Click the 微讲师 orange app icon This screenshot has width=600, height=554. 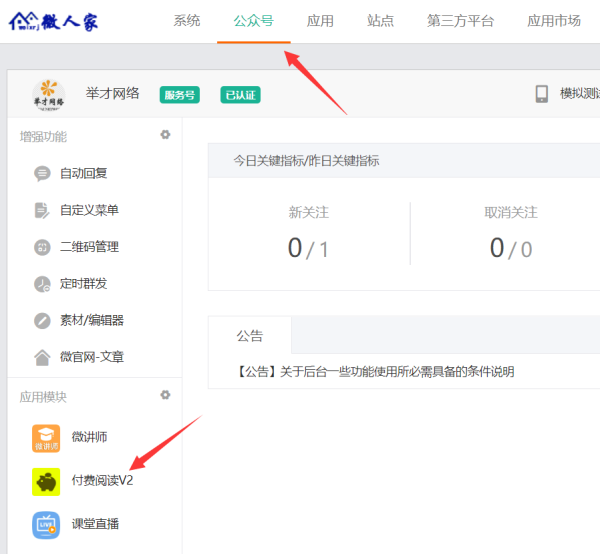click(46, 438)
